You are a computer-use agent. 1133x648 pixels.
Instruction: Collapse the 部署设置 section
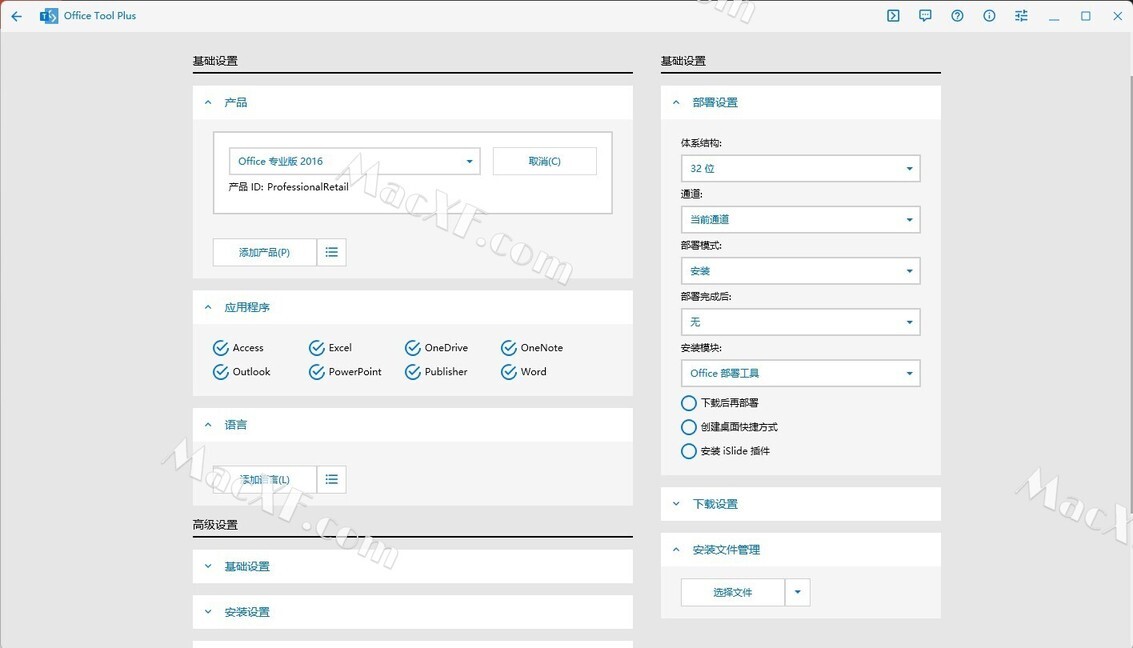801,103
